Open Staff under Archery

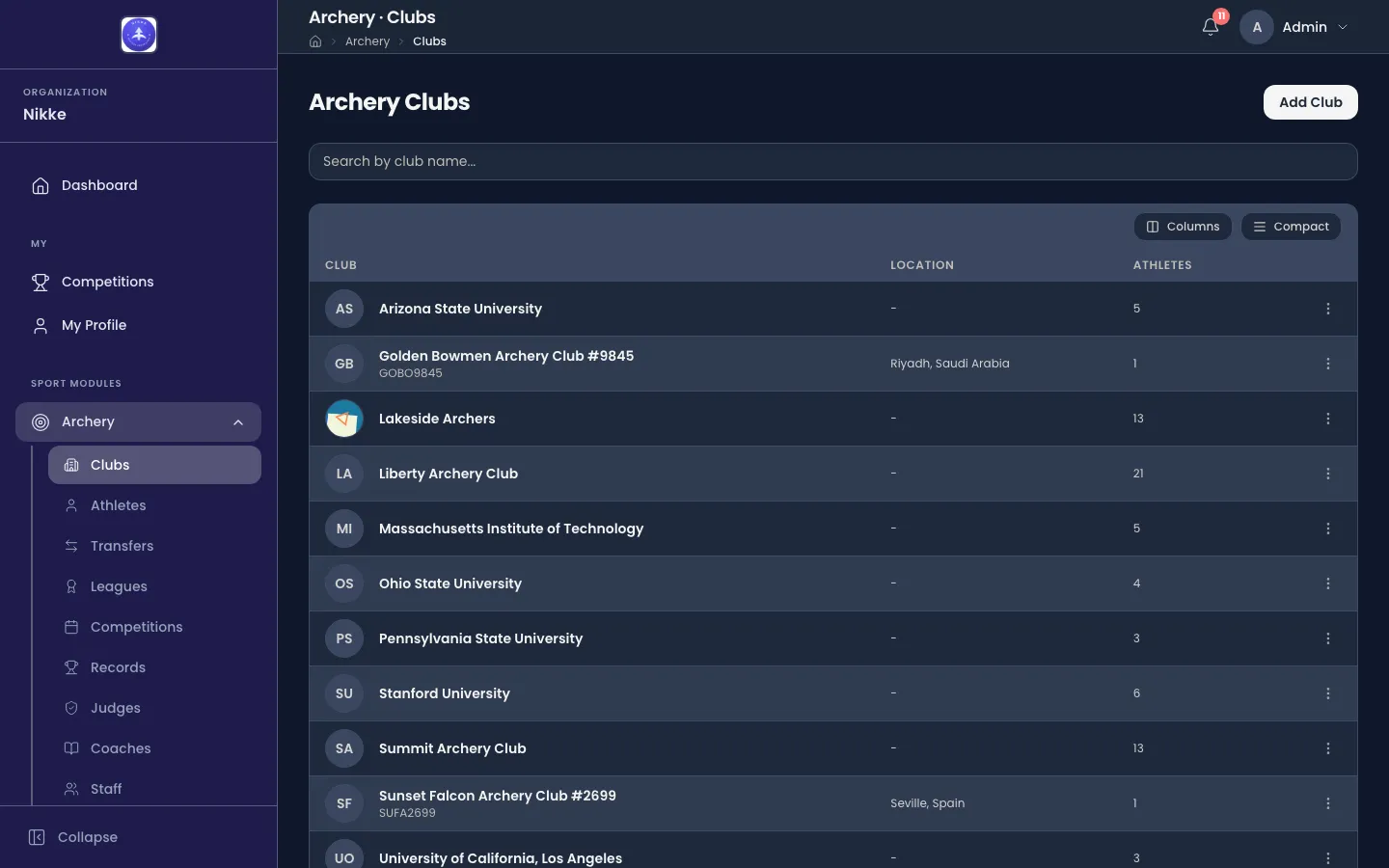154,789
